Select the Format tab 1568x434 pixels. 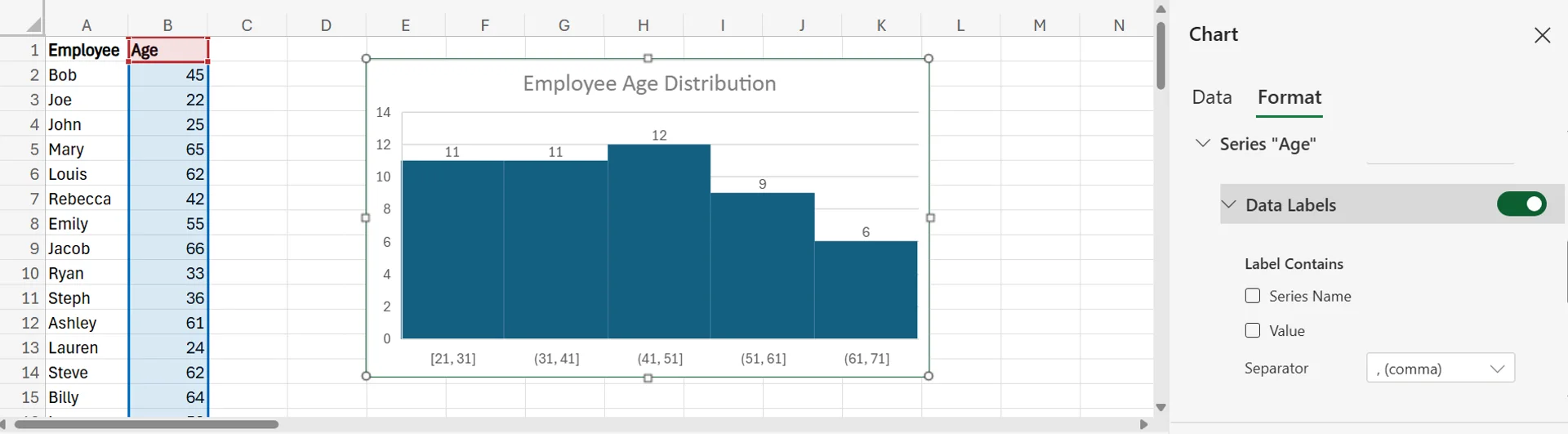[1290, 97]
